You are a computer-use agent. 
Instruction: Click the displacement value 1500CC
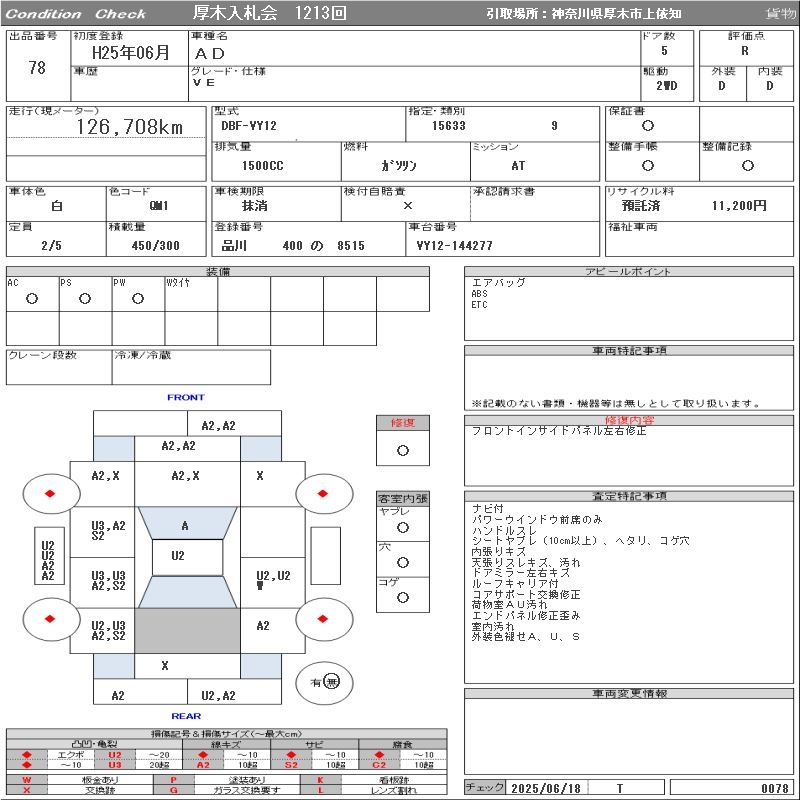pos(262,166)
